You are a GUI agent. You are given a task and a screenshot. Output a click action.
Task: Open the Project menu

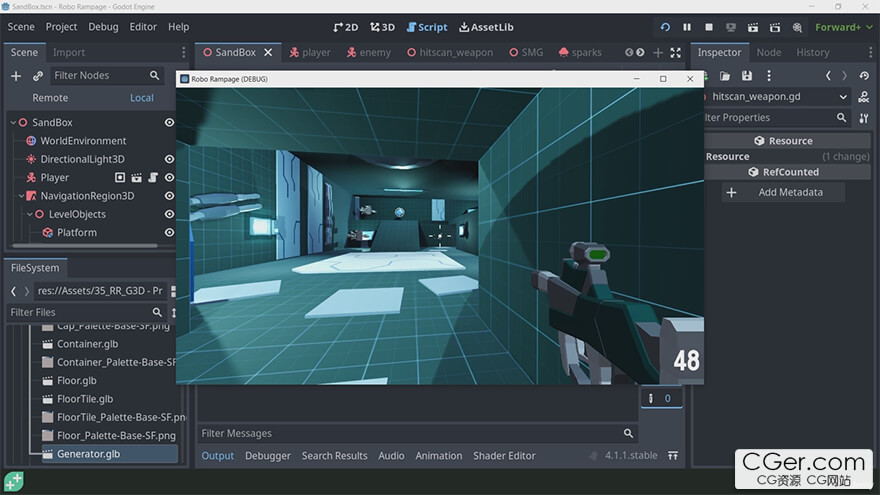[61, 27]
